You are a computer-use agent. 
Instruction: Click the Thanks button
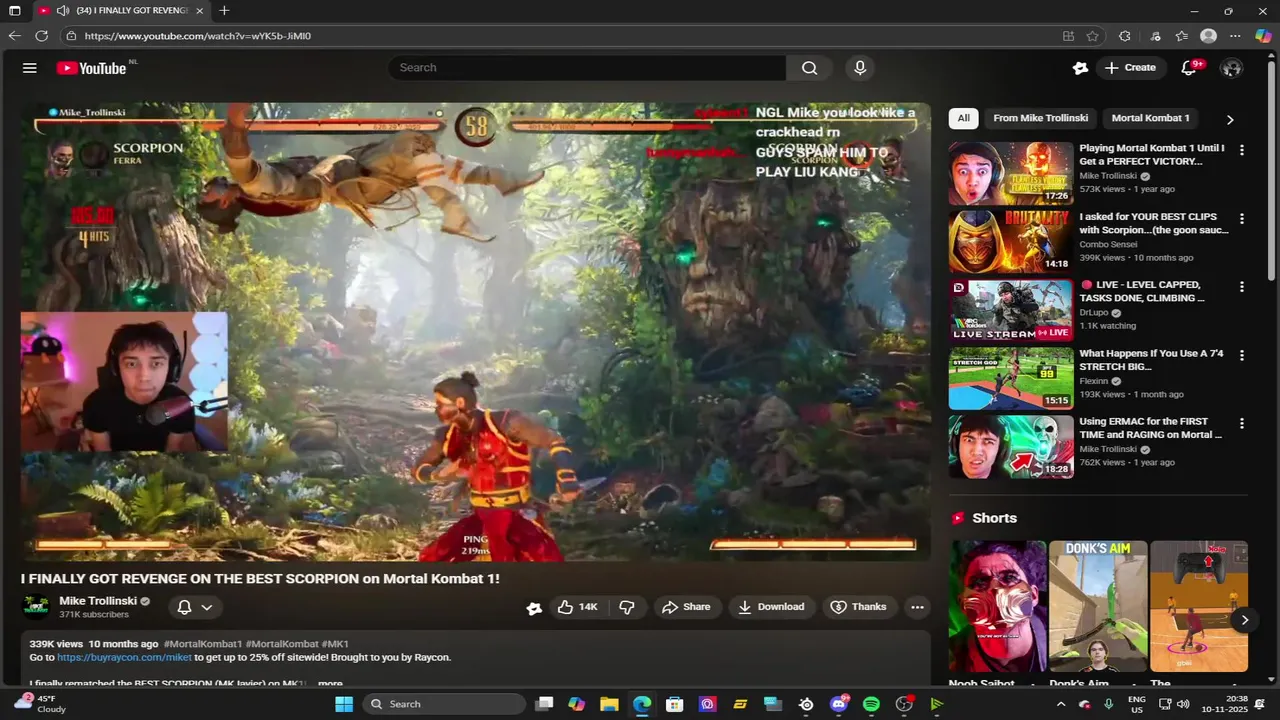859,607
